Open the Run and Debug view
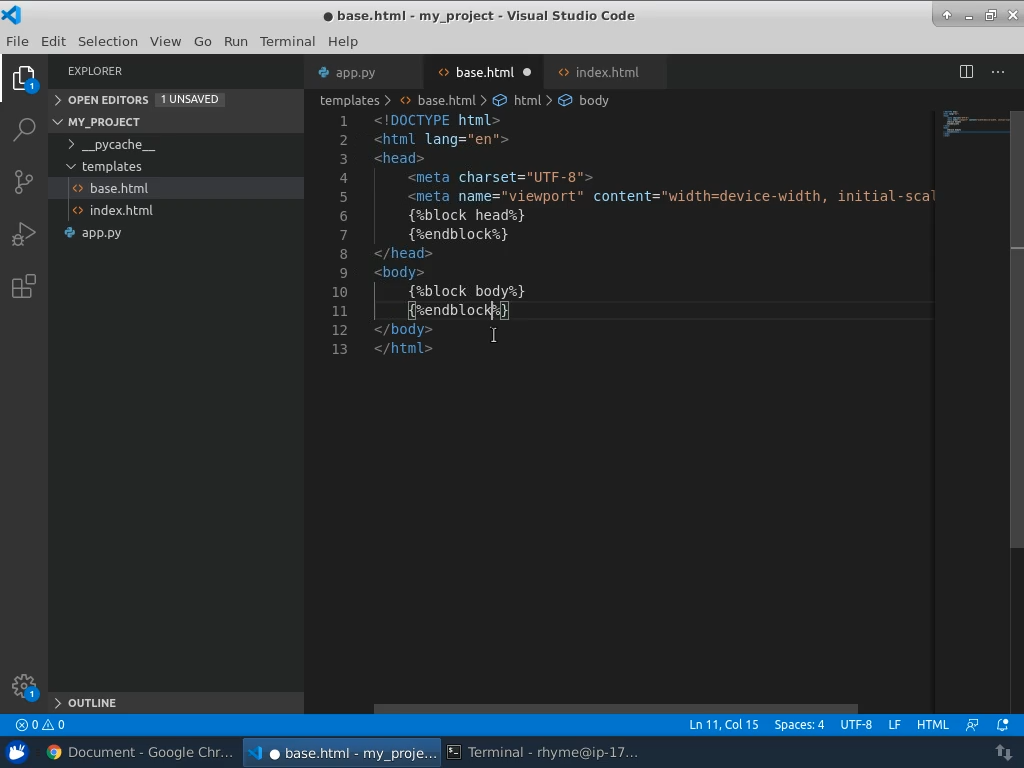Screen dimensions: 1024x768 24,235
